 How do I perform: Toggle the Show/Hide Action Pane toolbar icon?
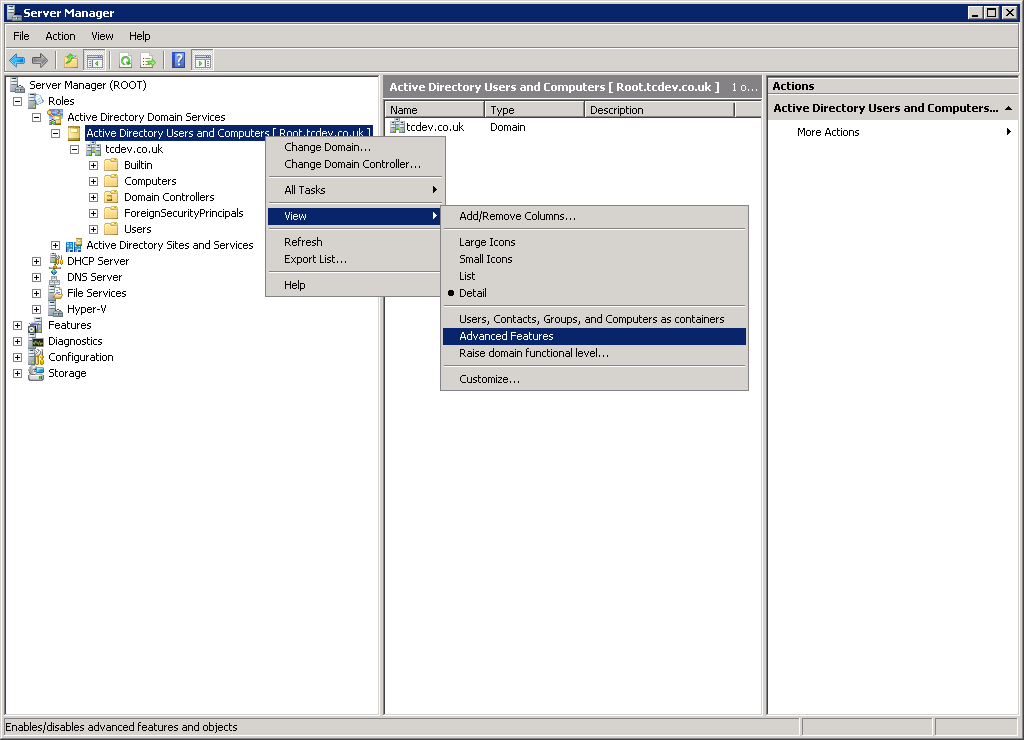[x=202, y=61]
